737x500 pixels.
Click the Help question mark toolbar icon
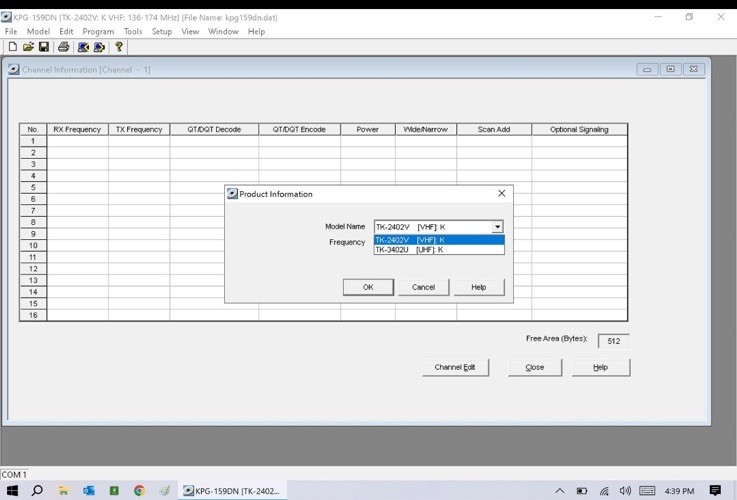click(119, 47)
